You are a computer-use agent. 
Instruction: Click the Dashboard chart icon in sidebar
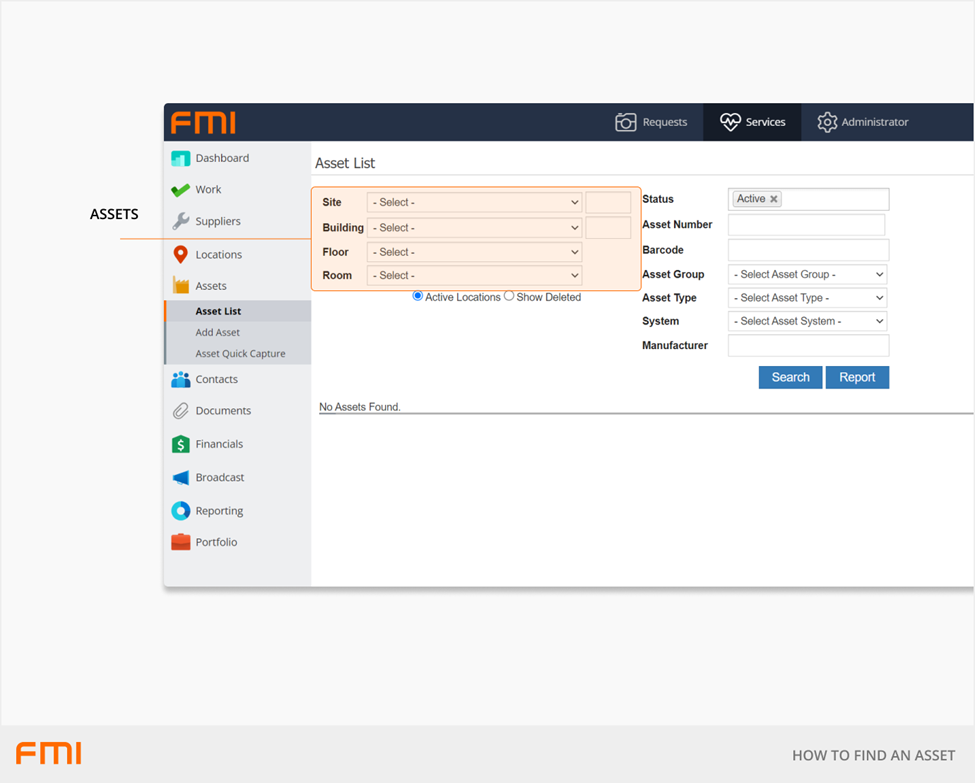tap(180, 158)
